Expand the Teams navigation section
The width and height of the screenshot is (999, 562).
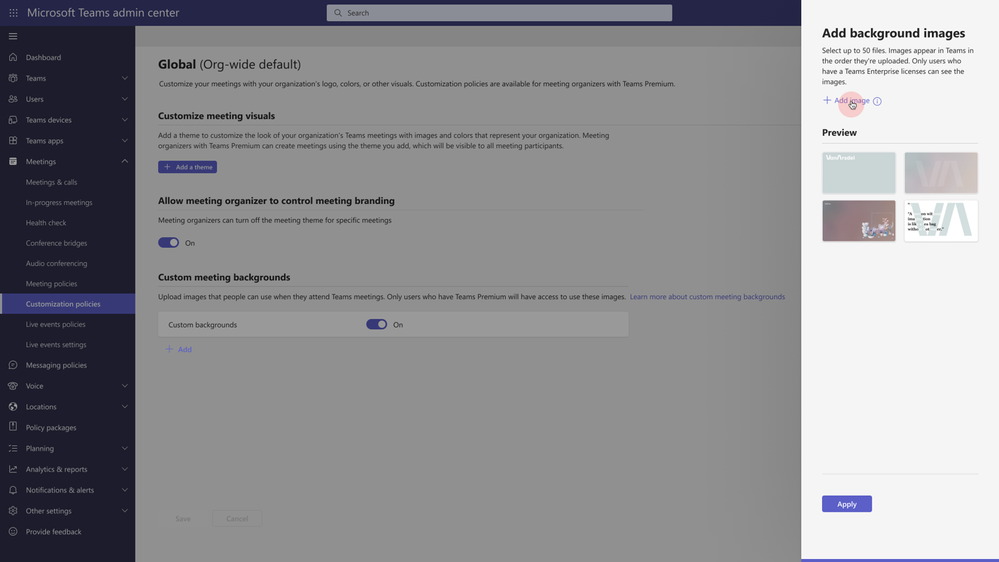click(125, 78)
